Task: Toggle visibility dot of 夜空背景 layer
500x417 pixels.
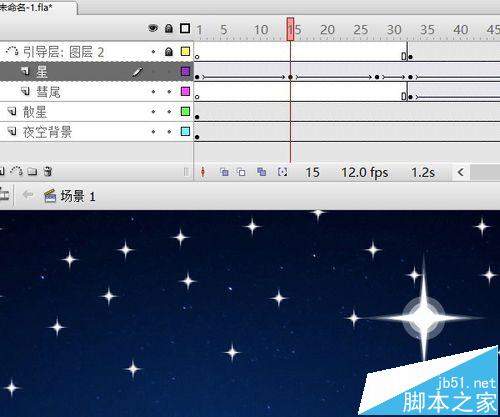Action: 153,132
